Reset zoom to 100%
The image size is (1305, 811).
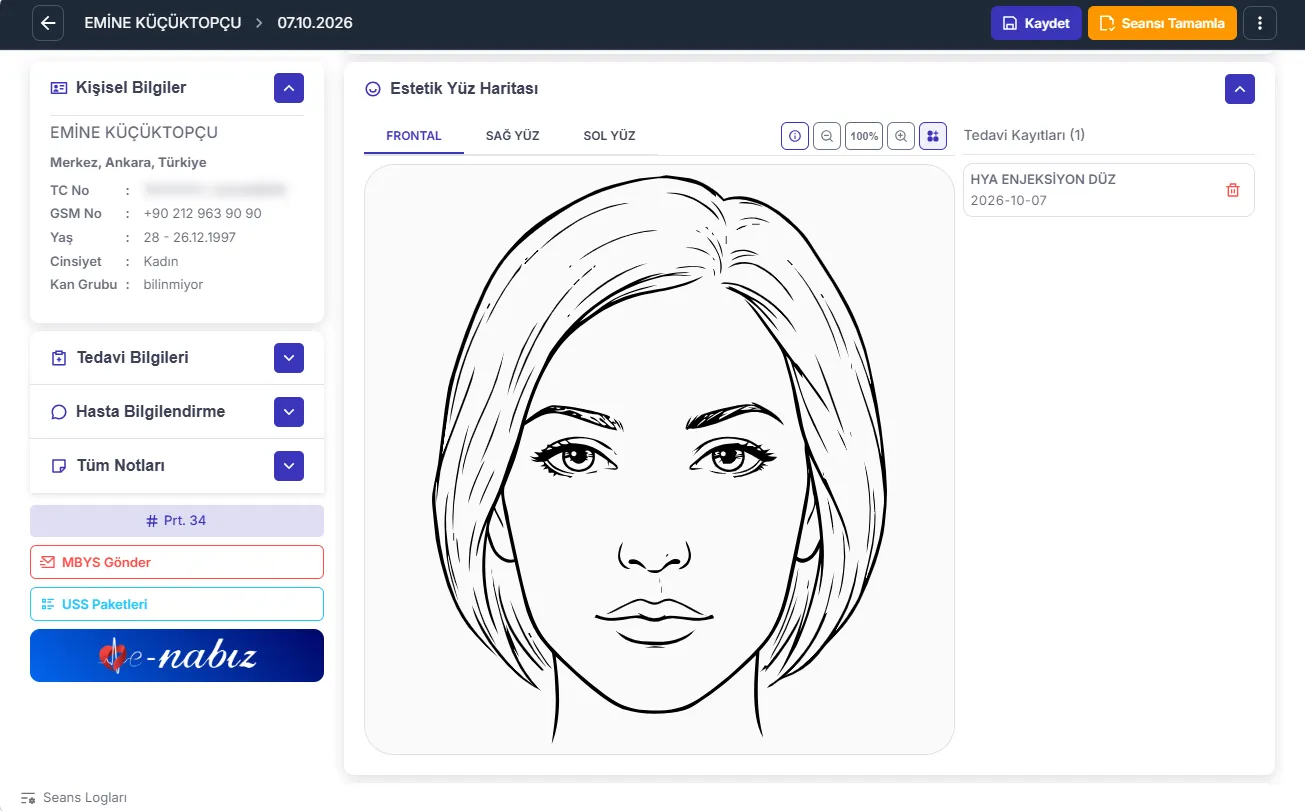tap(864, 136)
